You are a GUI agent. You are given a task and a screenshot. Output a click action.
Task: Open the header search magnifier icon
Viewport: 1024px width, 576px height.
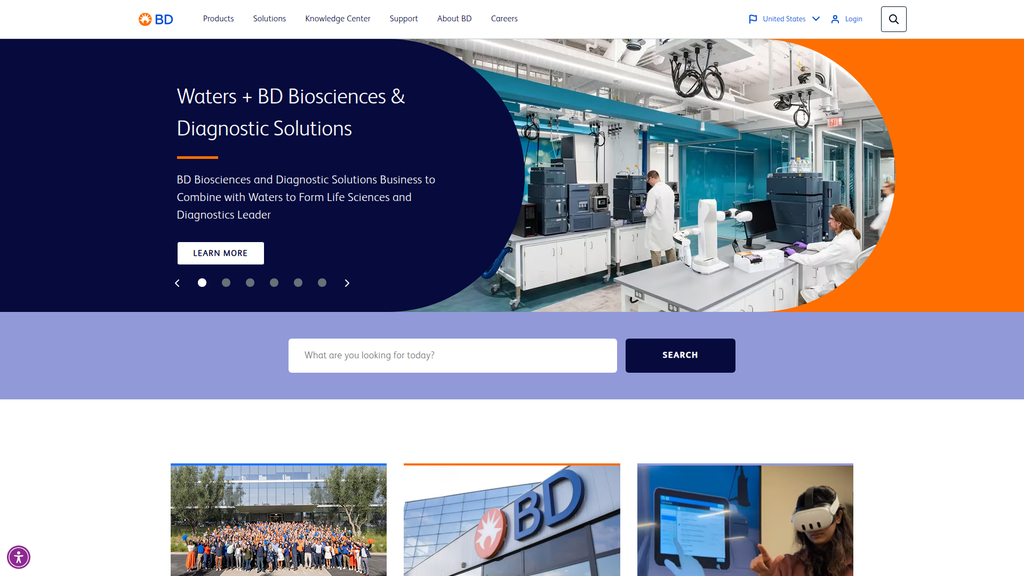[x=893, y=19]
